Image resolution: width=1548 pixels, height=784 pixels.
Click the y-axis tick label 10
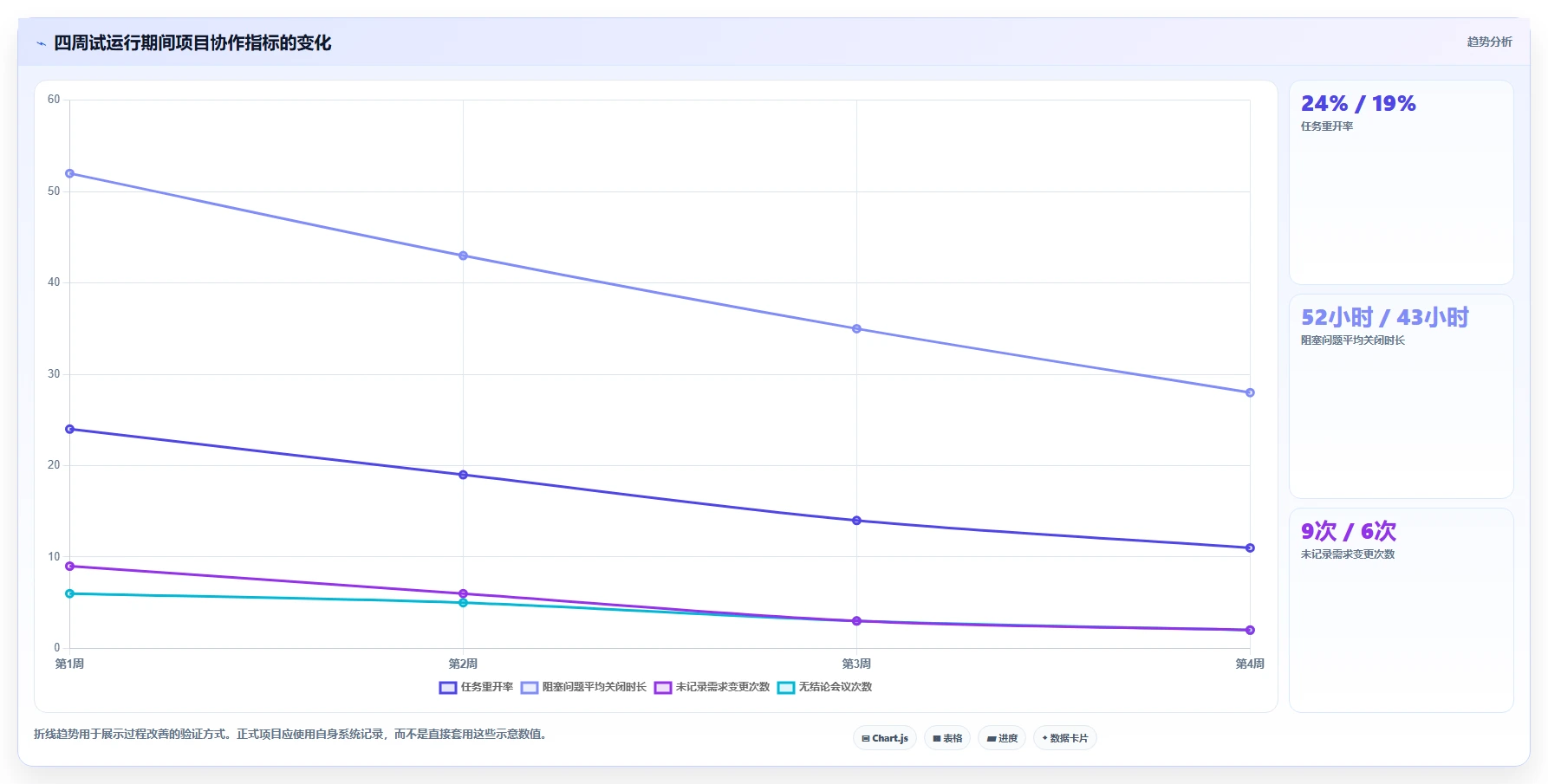(54, 557)
